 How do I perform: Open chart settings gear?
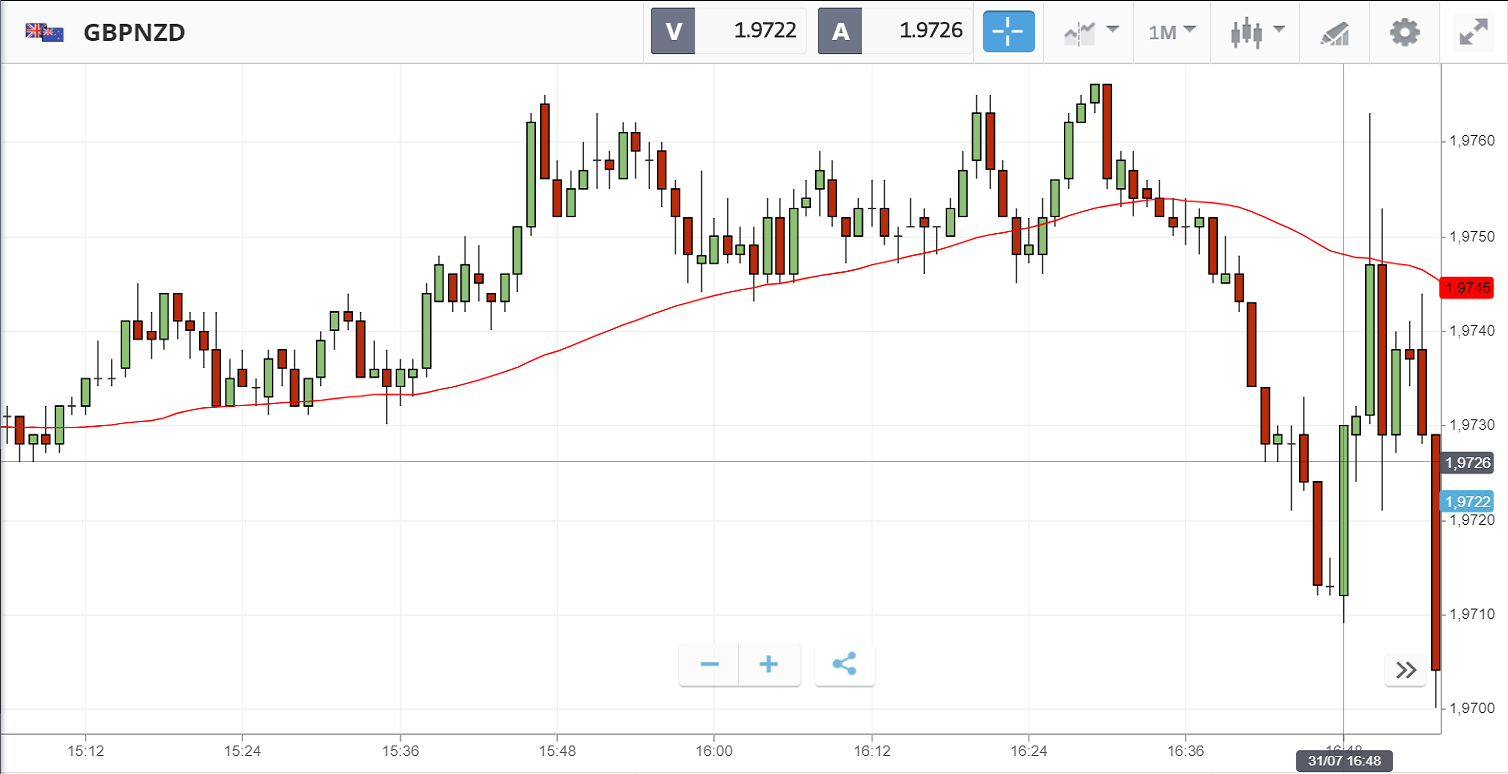tap(1404, 32)
